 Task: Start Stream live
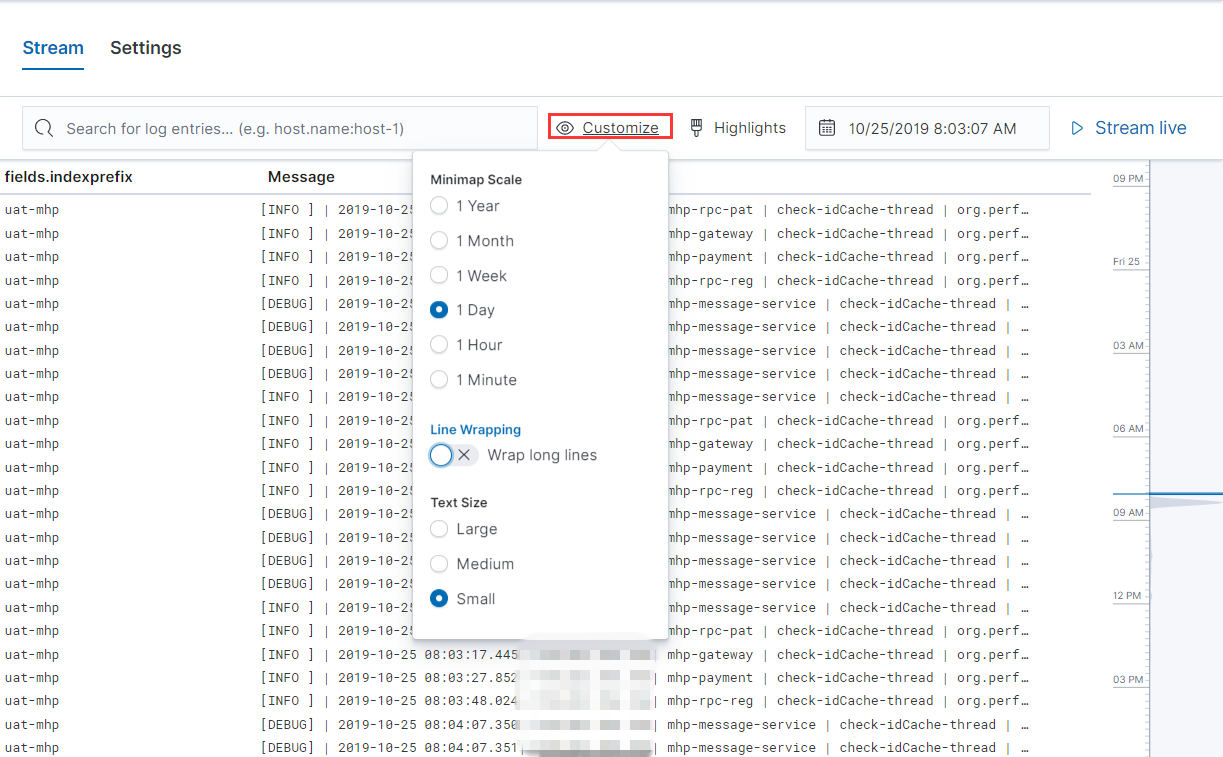point(1128,128)
